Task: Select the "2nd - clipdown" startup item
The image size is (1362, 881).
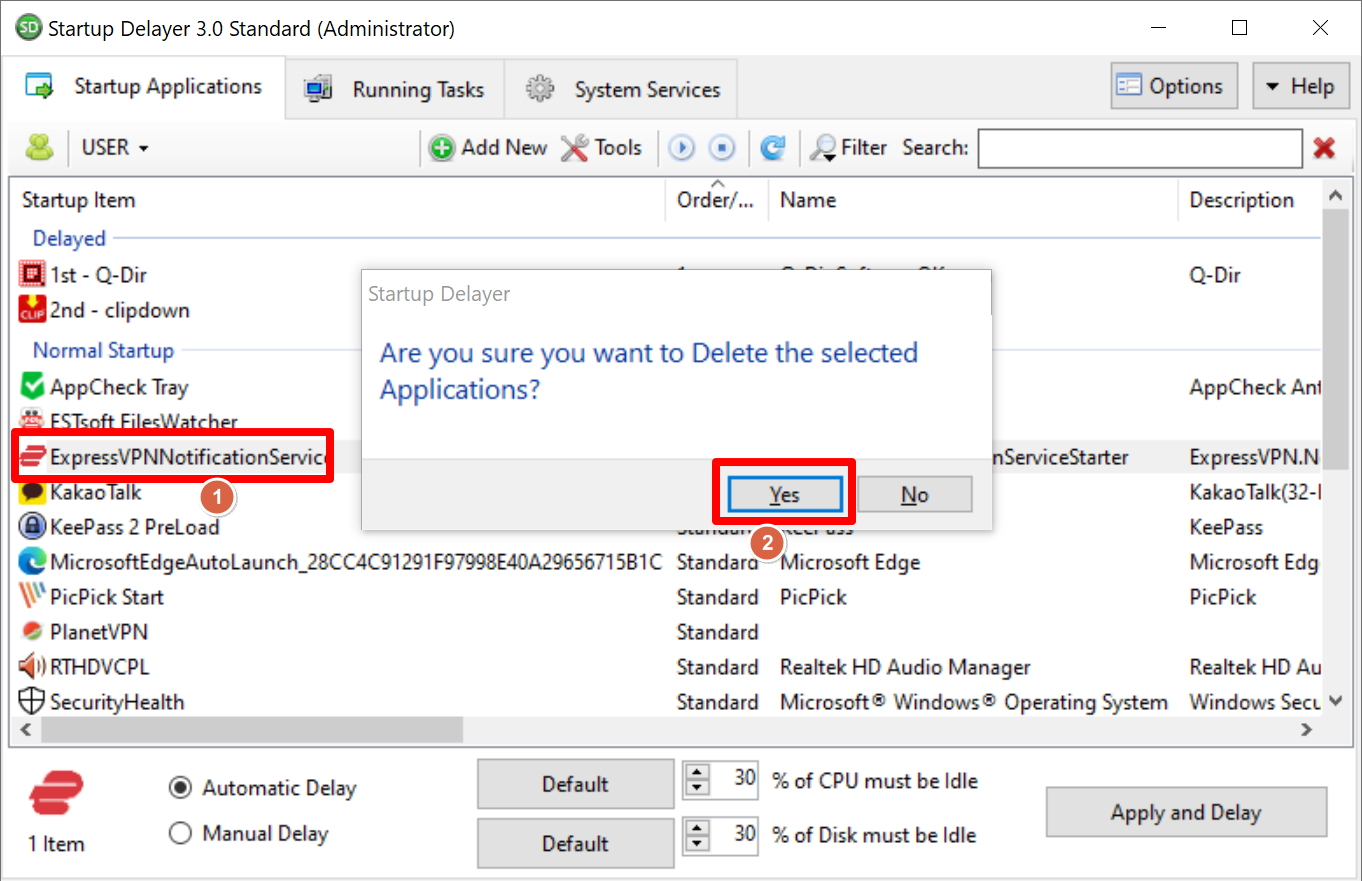Action: [120, 310]
